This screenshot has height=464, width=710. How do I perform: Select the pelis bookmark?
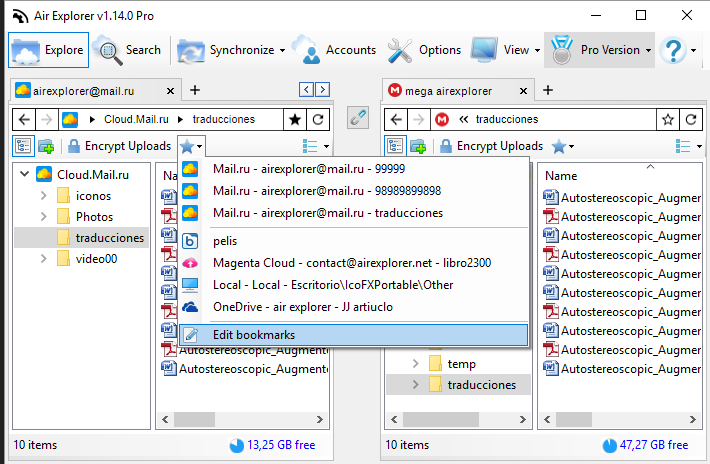(x=354, y=241)
